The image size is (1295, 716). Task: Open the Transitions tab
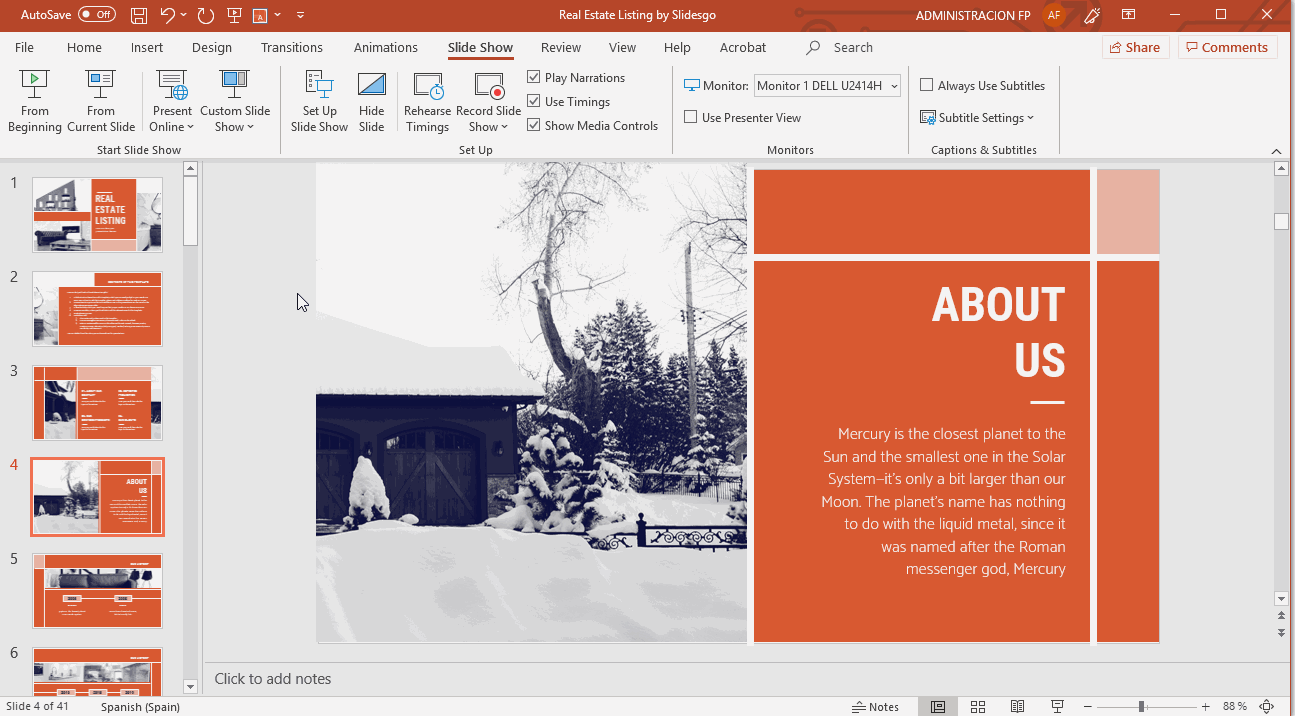[x=291, y=47]
